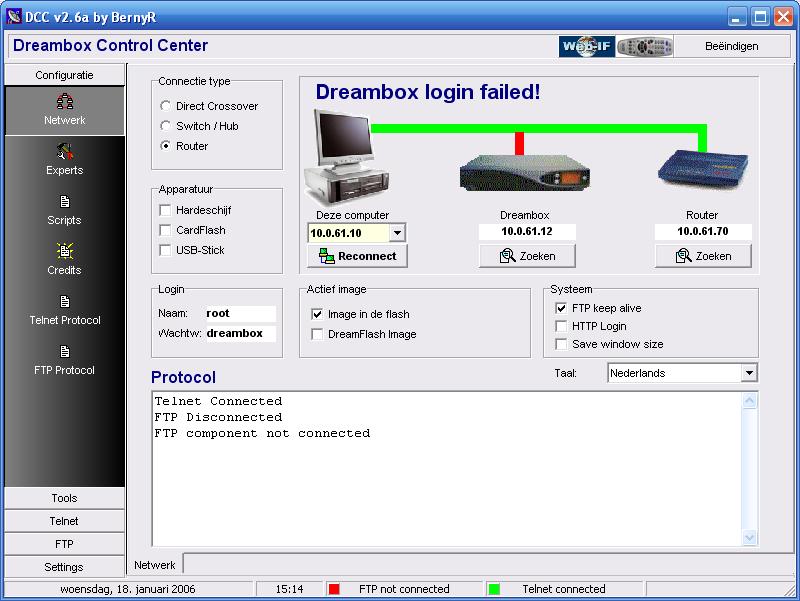Image resolution: width=800 pixels, height=601 pixels.
Task: Click the red FTP status indicator
Action: click(x=334, y=589)
